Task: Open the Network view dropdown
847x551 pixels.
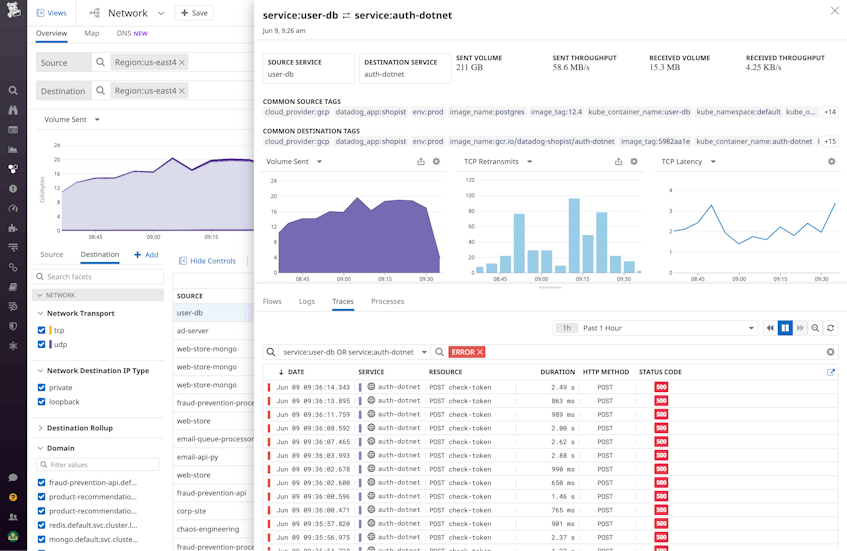Action: click(x=160, y=14)
